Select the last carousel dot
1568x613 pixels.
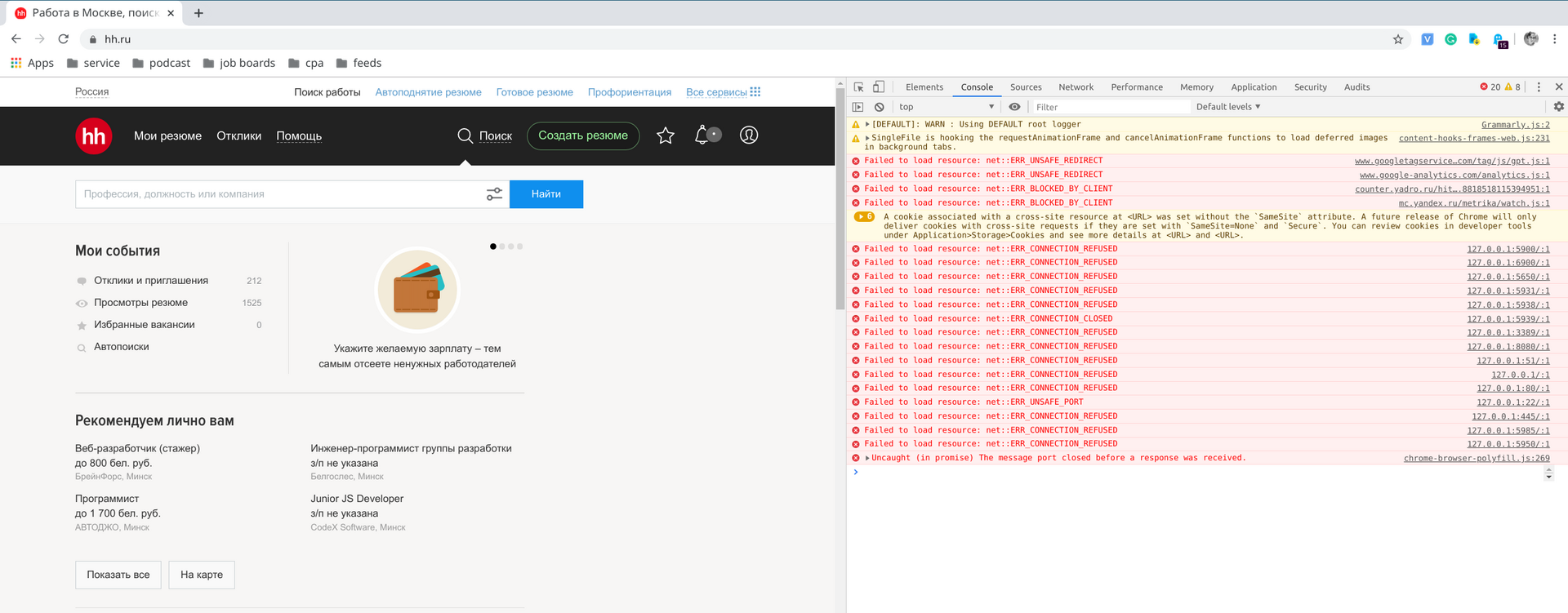(x=520, y=246)
